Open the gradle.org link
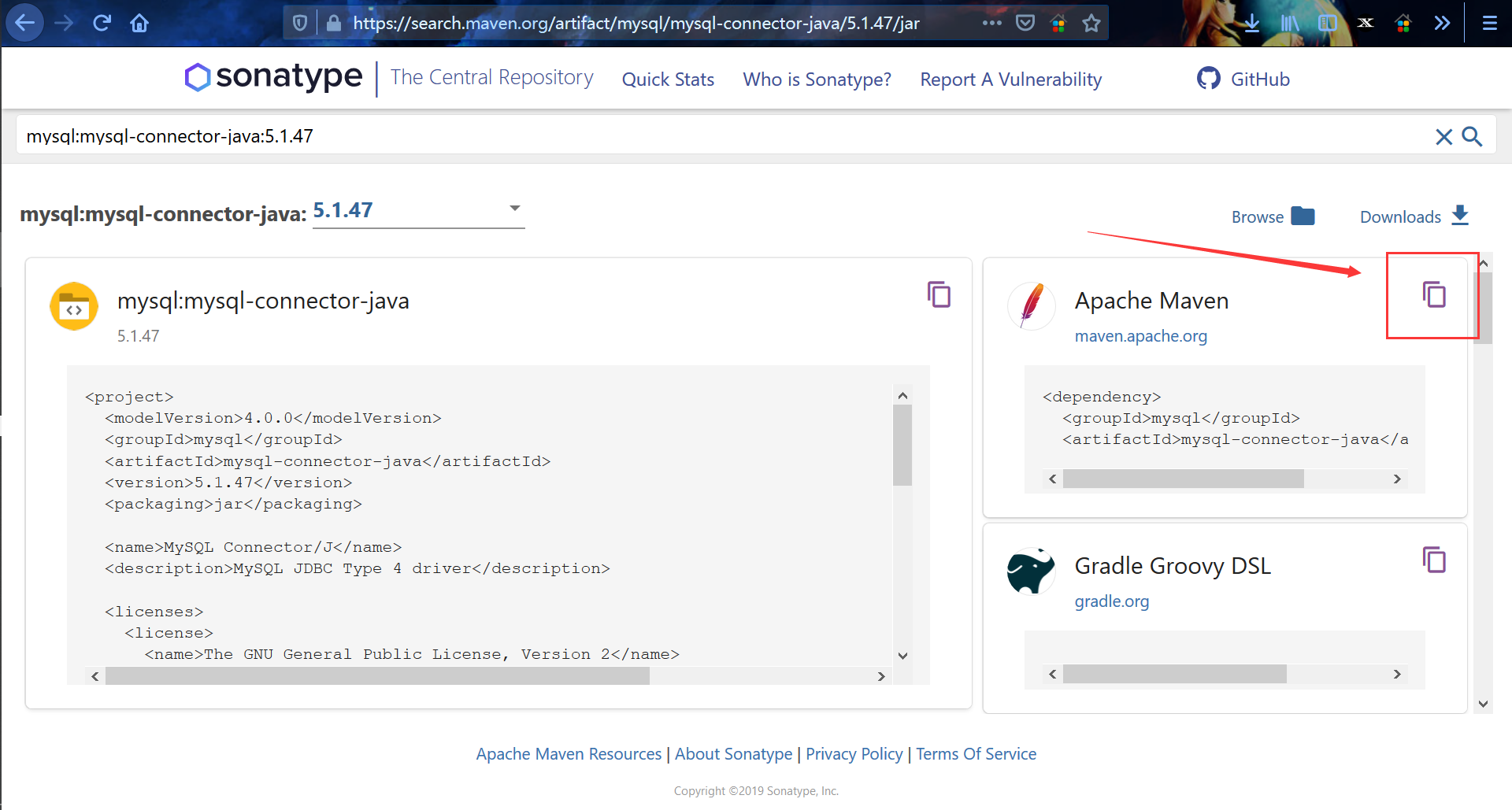 coord(1111,601)
